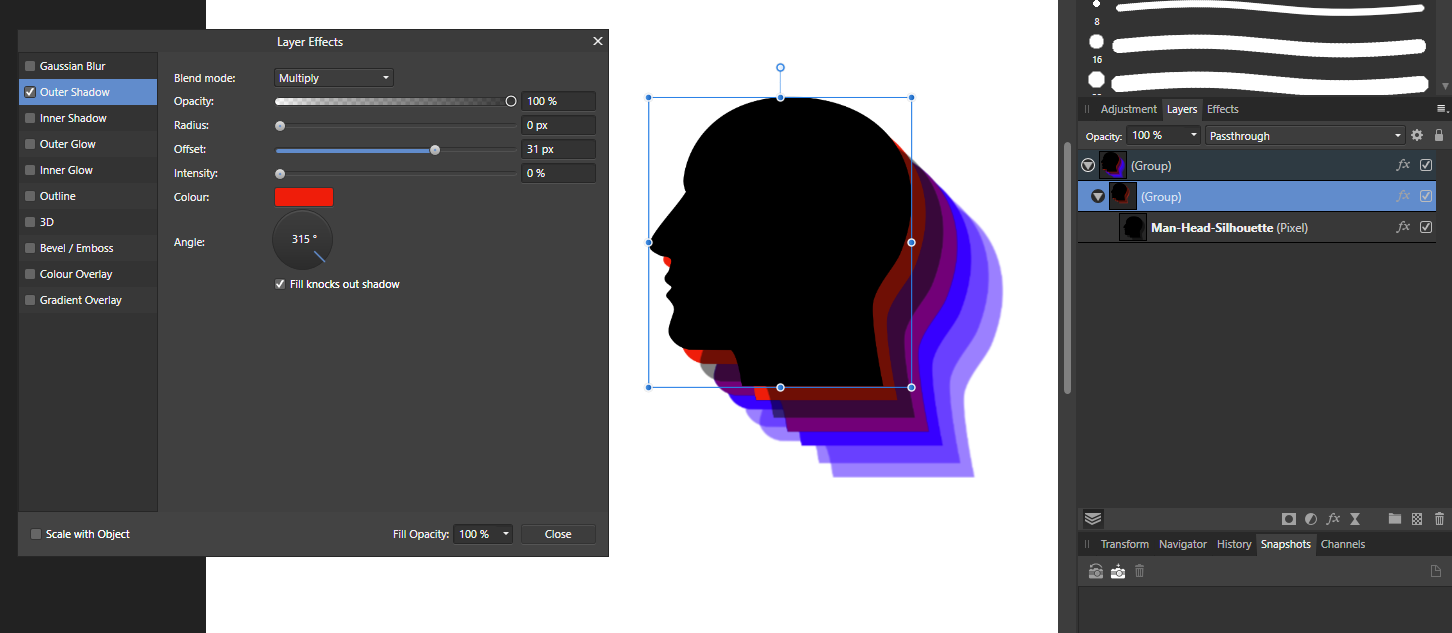Hide the Man-Head-Silhouette layer
The height and width of the screenshot is (633, 1452).
click(1426, 227)
